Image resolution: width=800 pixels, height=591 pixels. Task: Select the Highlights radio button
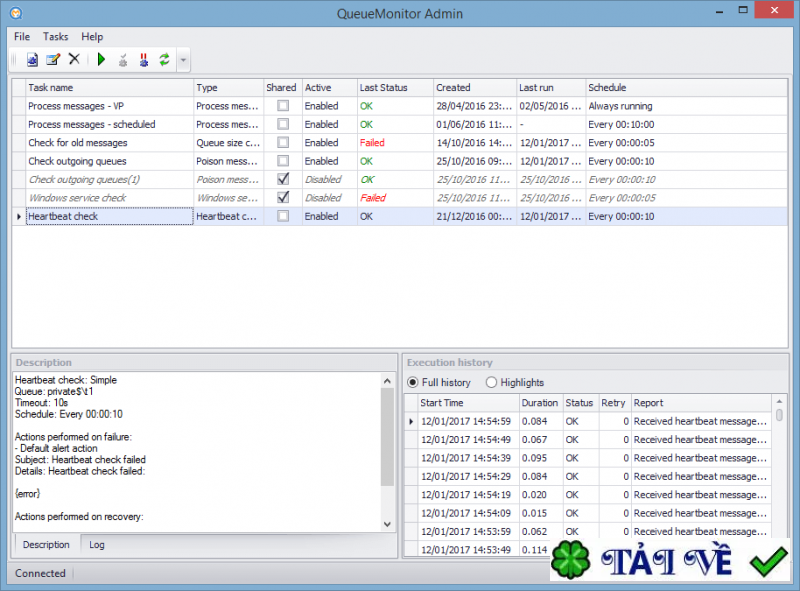pyautogui.click(x=491, y=382)
